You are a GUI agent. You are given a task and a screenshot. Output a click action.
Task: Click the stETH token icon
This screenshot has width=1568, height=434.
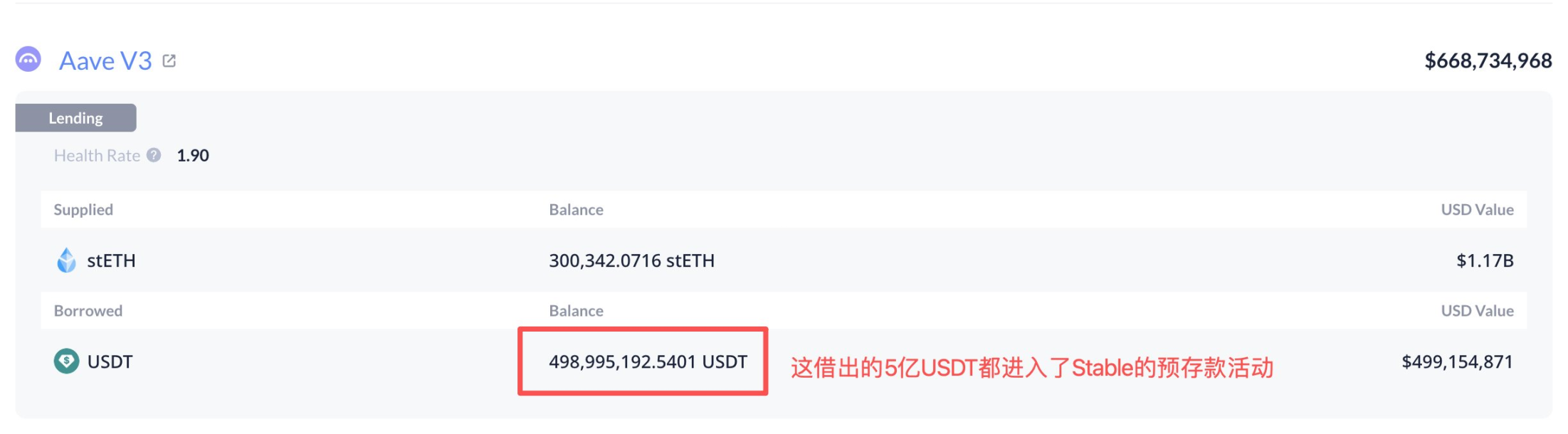(66, 260)
